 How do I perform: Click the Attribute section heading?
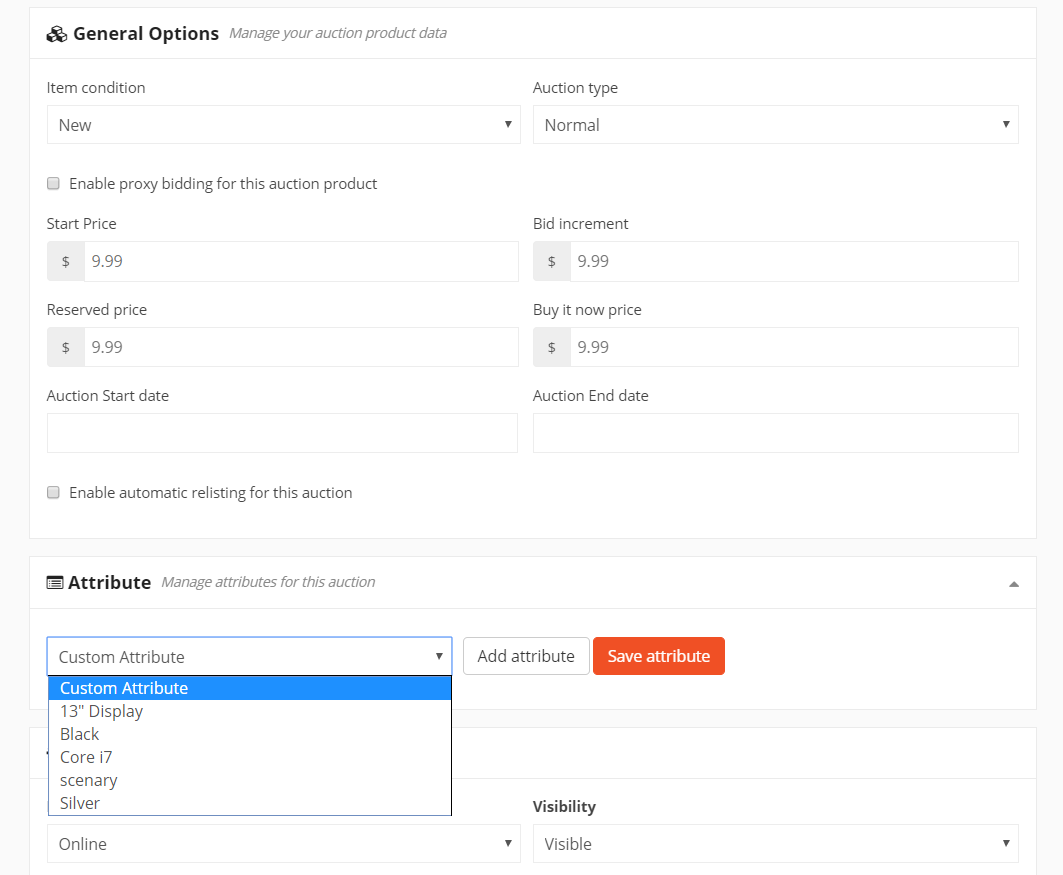click(x=109, y=583)
